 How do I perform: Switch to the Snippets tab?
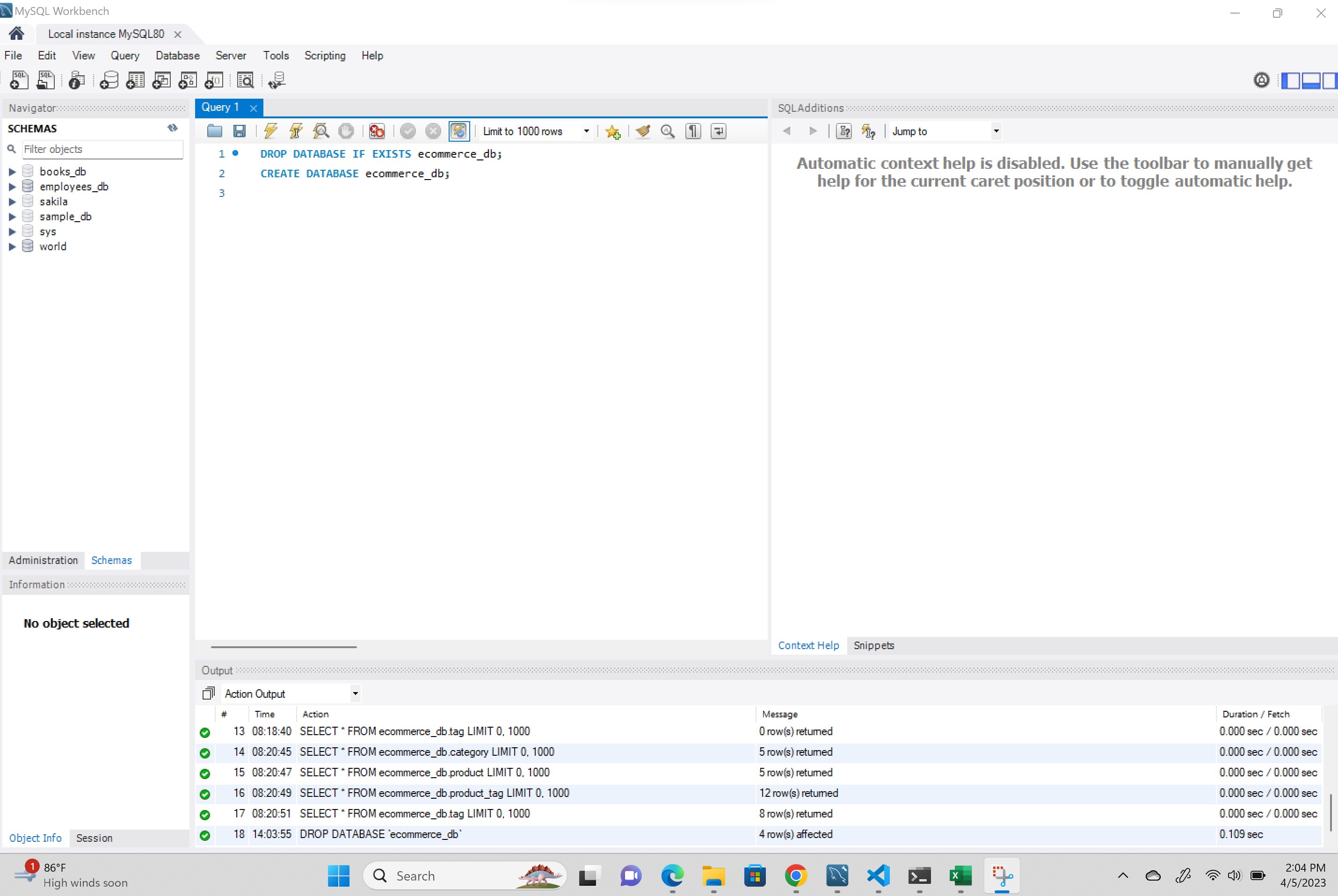pyautogui.click(x=873, y=645)
